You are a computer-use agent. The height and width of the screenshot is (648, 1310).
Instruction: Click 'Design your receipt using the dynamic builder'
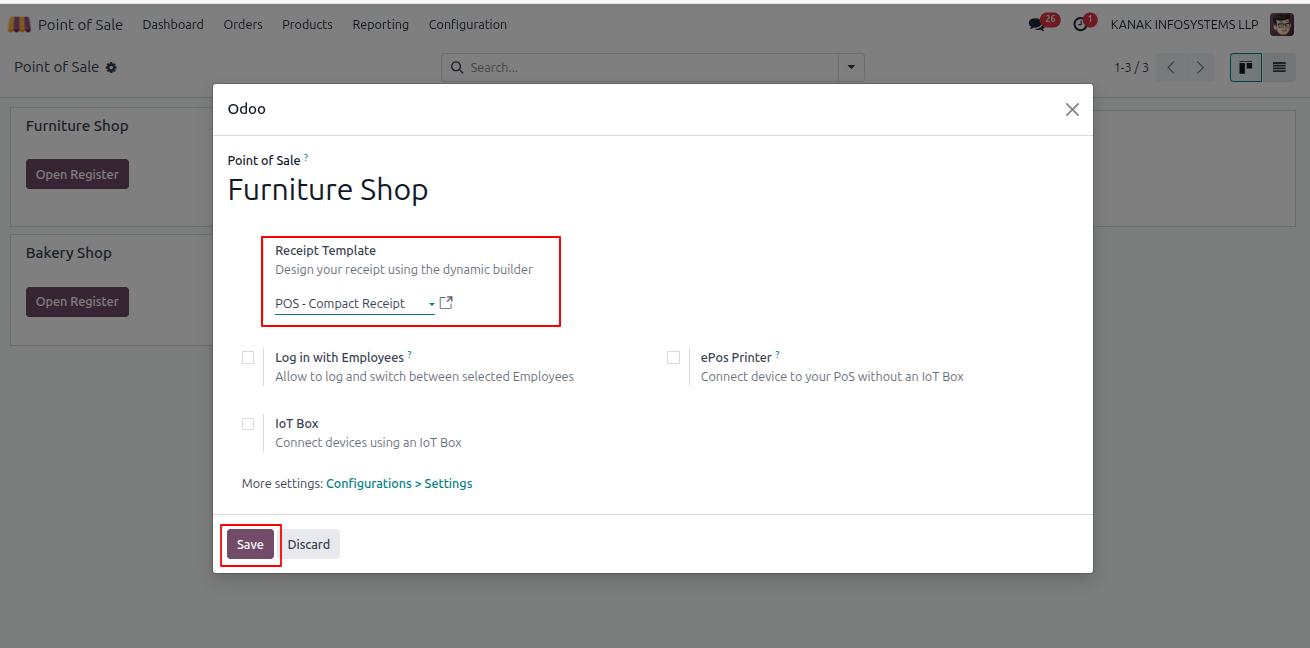tap(404, 270)
